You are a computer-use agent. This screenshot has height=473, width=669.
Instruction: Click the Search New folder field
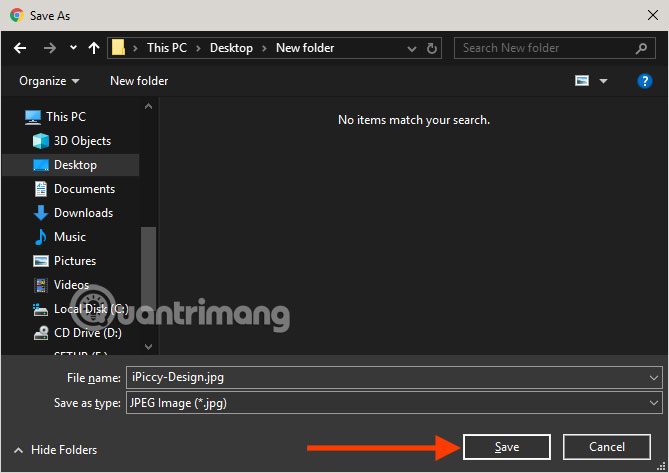(x=555, y=48)
